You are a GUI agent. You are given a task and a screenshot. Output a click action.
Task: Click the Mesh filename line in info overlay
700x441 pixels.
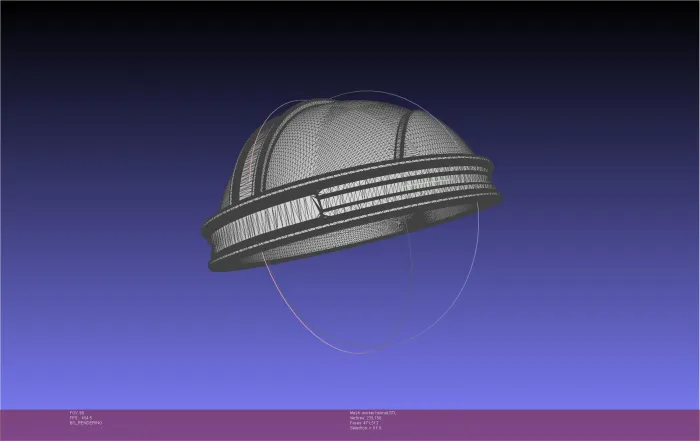point(373,413)
